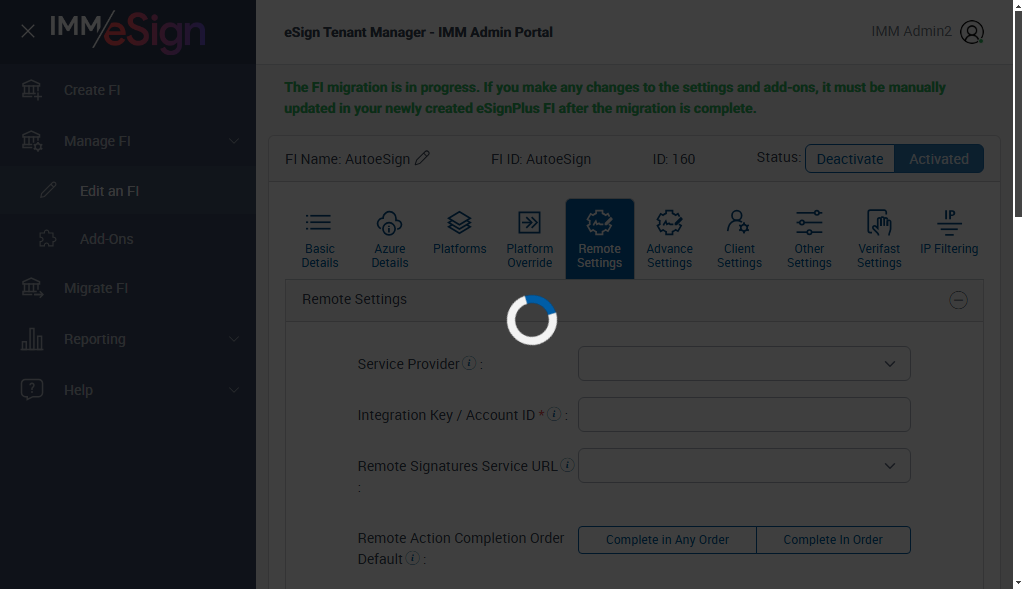Select Complete in Any Order
Viewport: 1024px width, 589px height.
(x=667, y=540)
